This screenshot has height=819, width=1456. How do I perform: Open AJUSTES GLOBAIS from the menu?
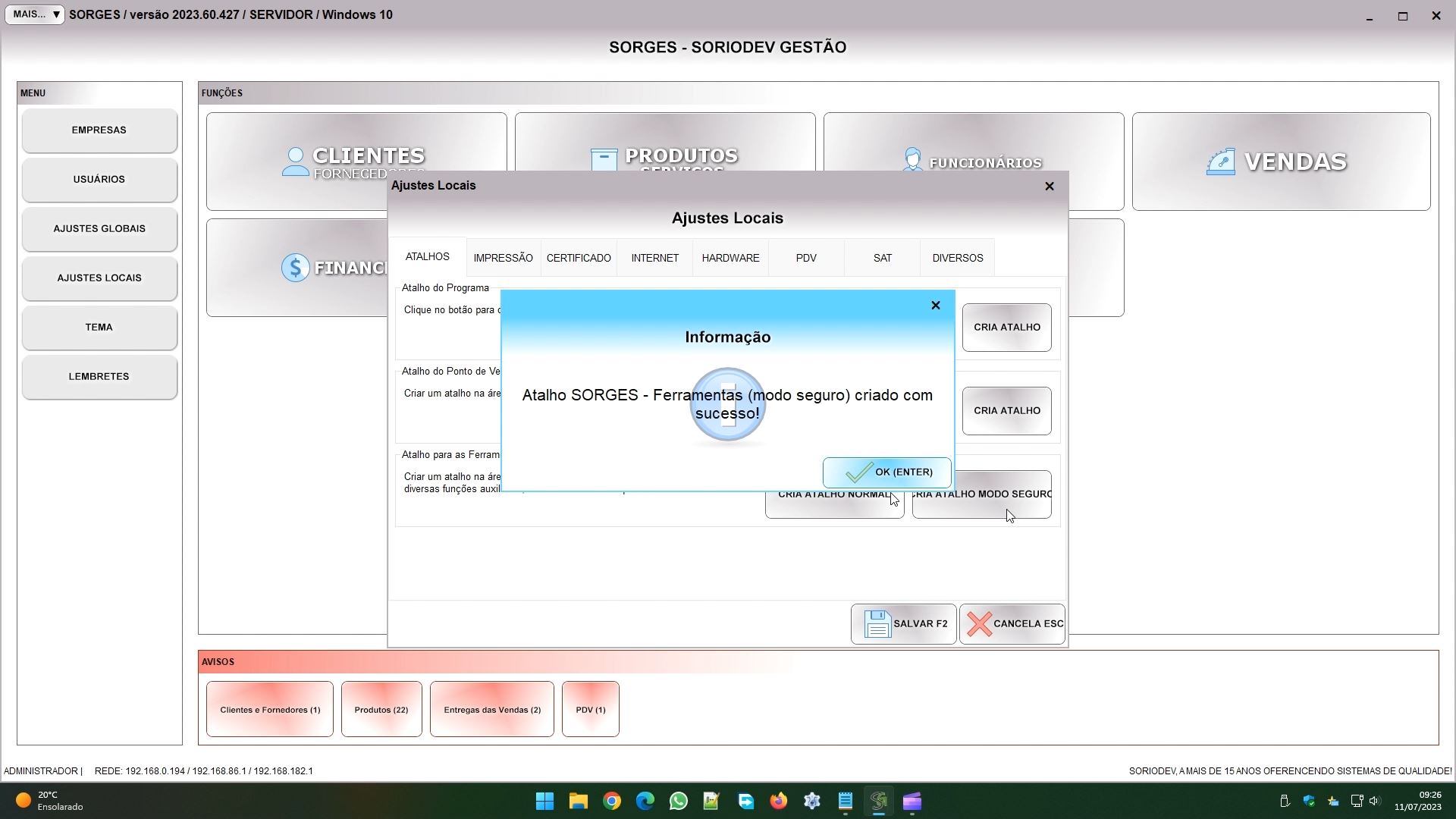[x=99, y=229]
